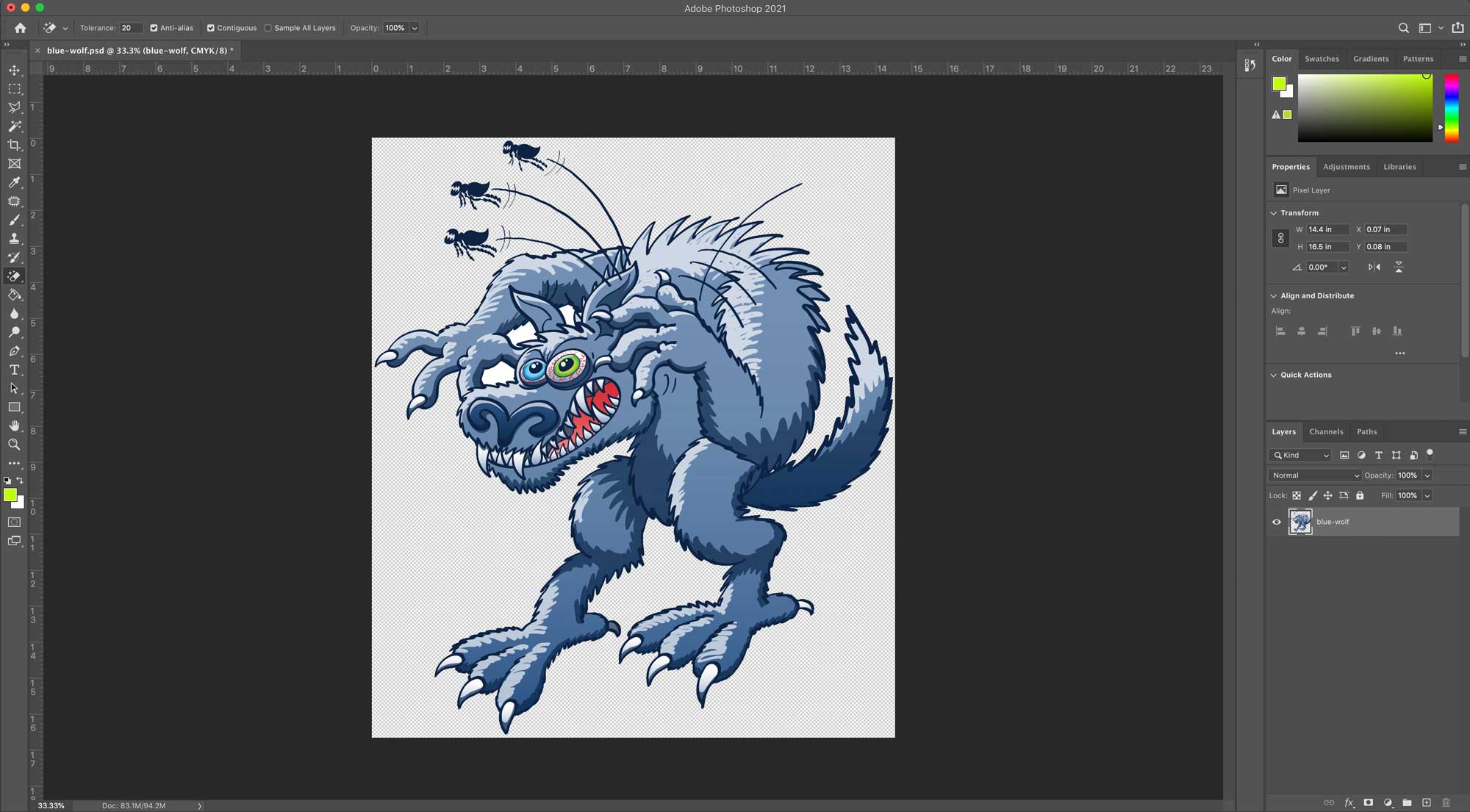Select the Clone Stamp tool
Screen dimensions: 1470x812
click(14, 239)
